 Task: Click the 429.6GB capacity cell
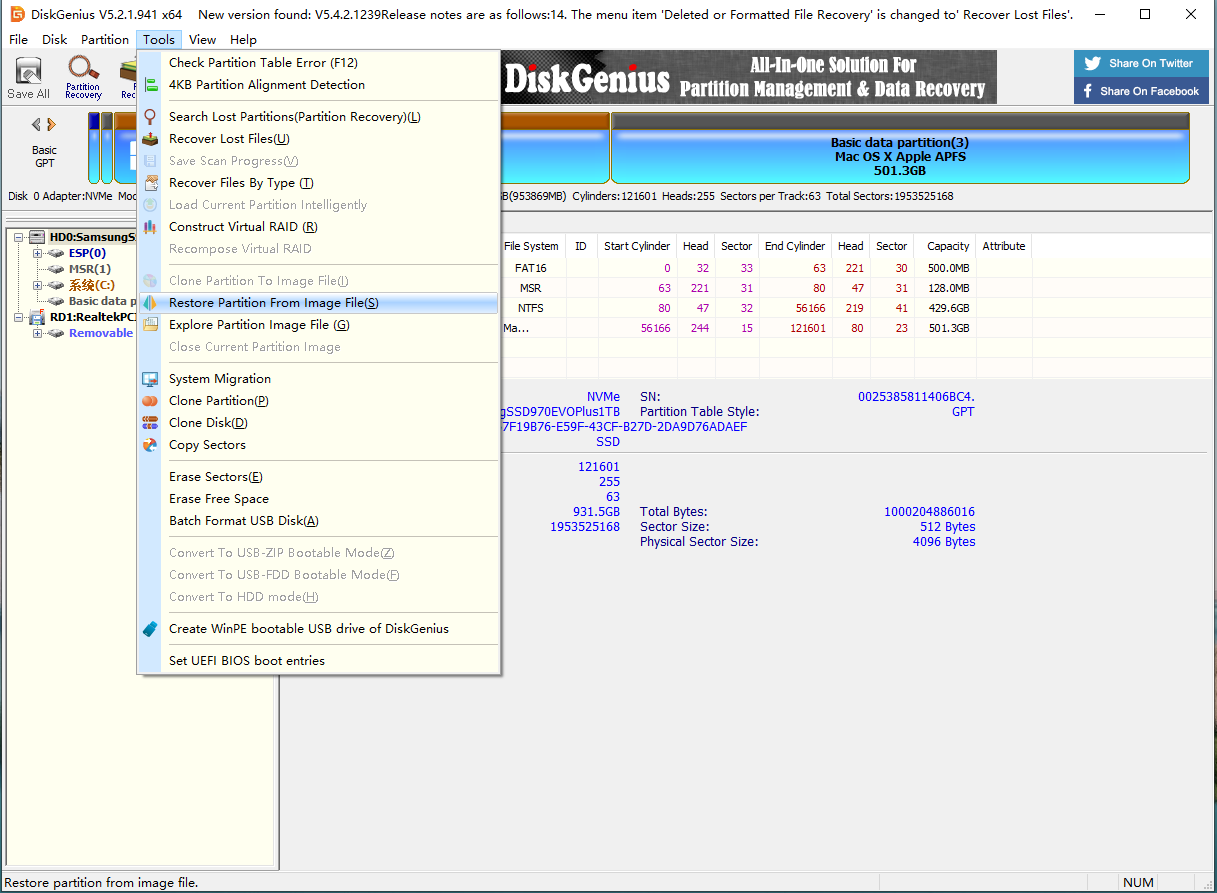tap(948, 308)
